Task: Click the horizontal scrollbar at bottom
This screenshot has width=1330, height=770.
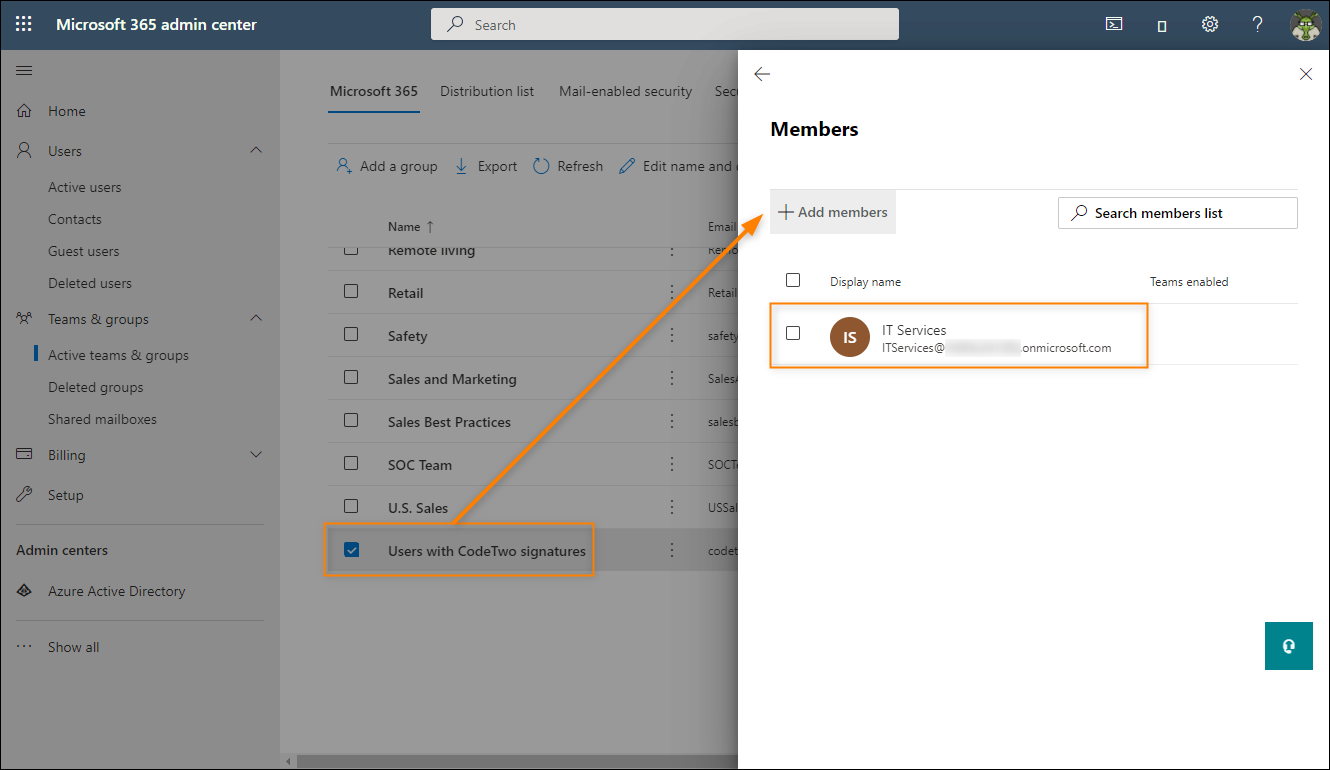Action: pyautogui.click(x=518, y=762)
